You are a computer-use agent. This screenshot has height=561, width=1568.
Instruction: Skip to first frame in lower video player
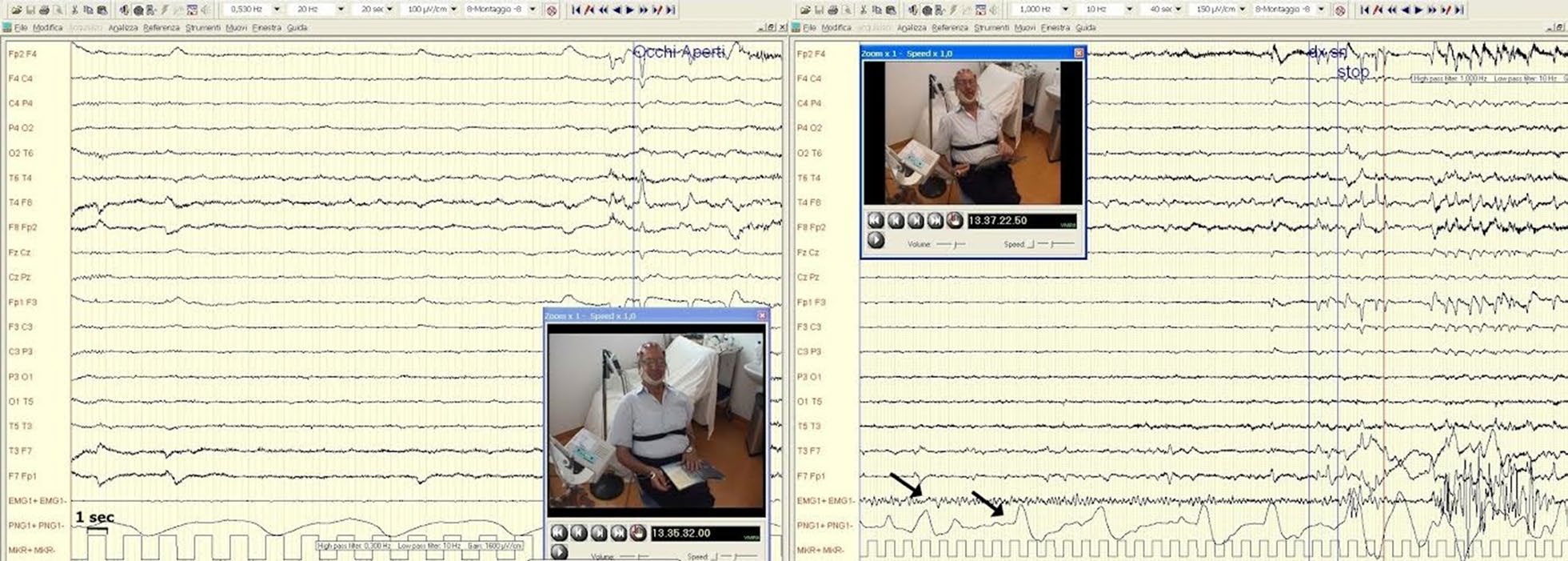tap(559, 532)
